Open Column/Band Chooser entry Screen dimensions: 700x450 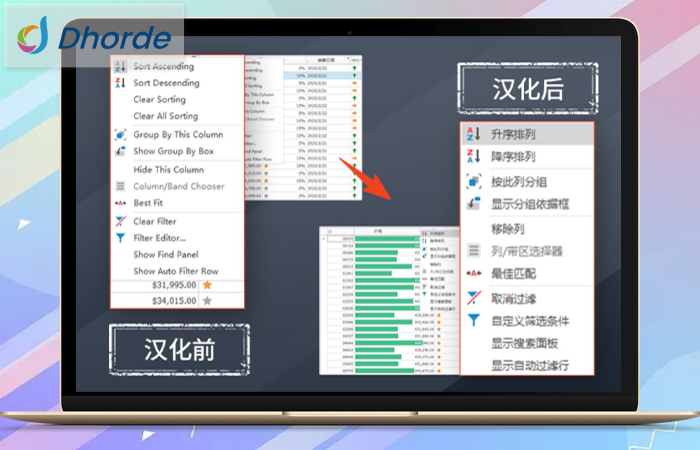click(177, 186)
